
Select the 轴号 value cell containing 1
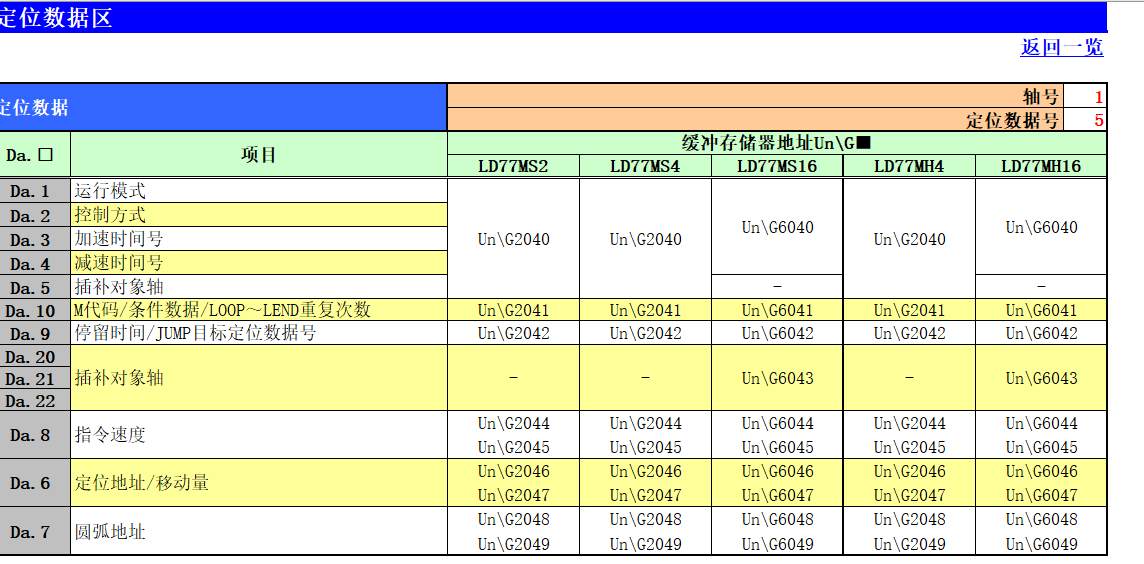[x=1086, y=96]
